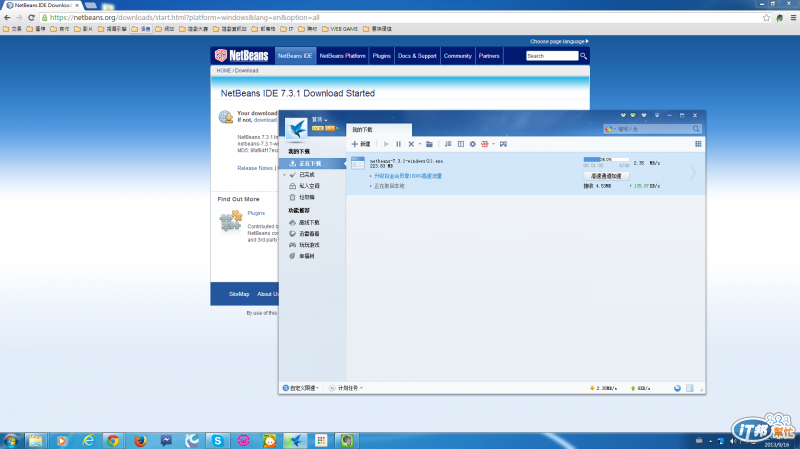
Task: Click the NetBeans site search field
Action: pos(552,56)
